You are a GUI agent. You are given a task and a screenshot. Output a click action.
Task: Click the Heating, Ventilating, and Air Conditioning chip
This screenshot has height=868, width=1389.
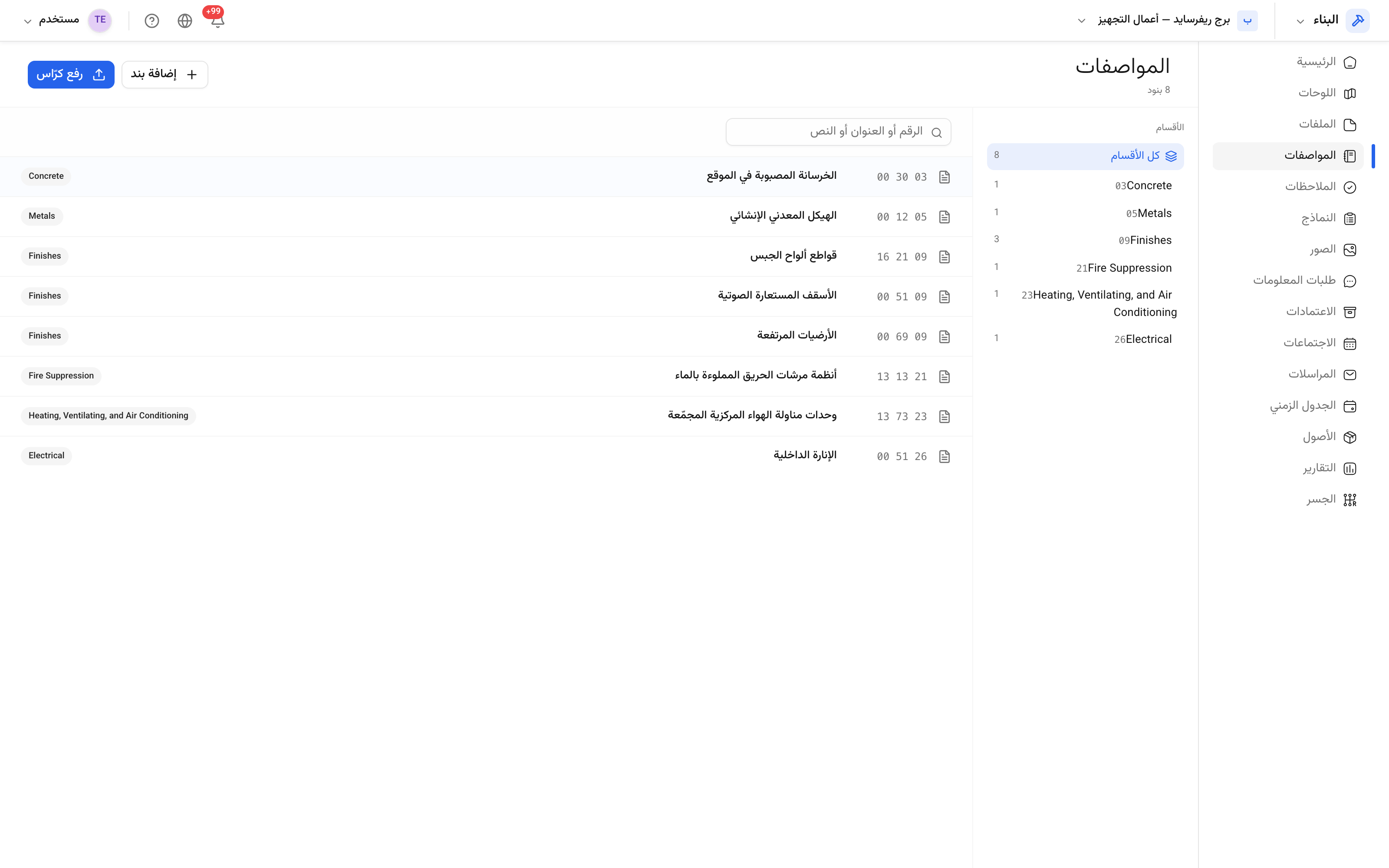[x=109, y=416]
